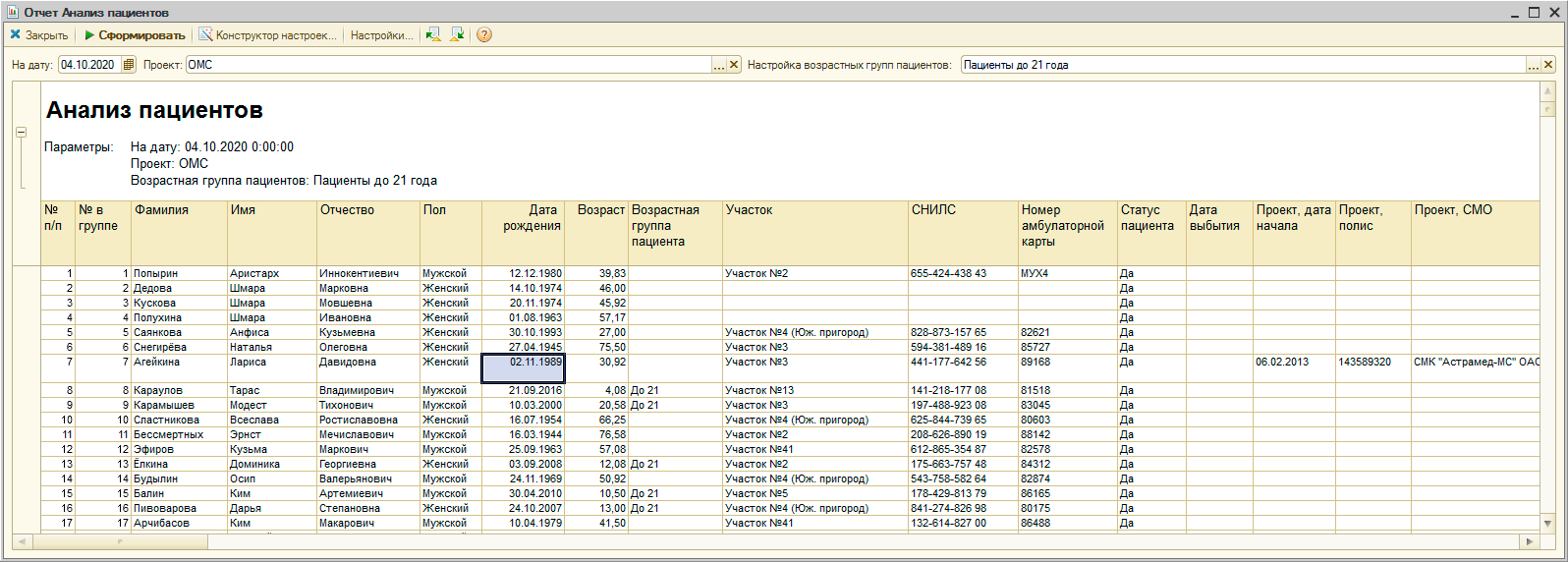Open selection list for age group setting
1568x562 pixels.
coord(1533,65)
